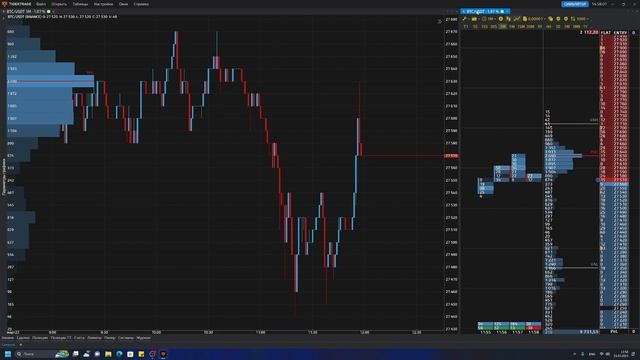The width and height of the screenshot is (640, 360).
Task: Open the Открыть menu
Action: (x=59, y=4)
